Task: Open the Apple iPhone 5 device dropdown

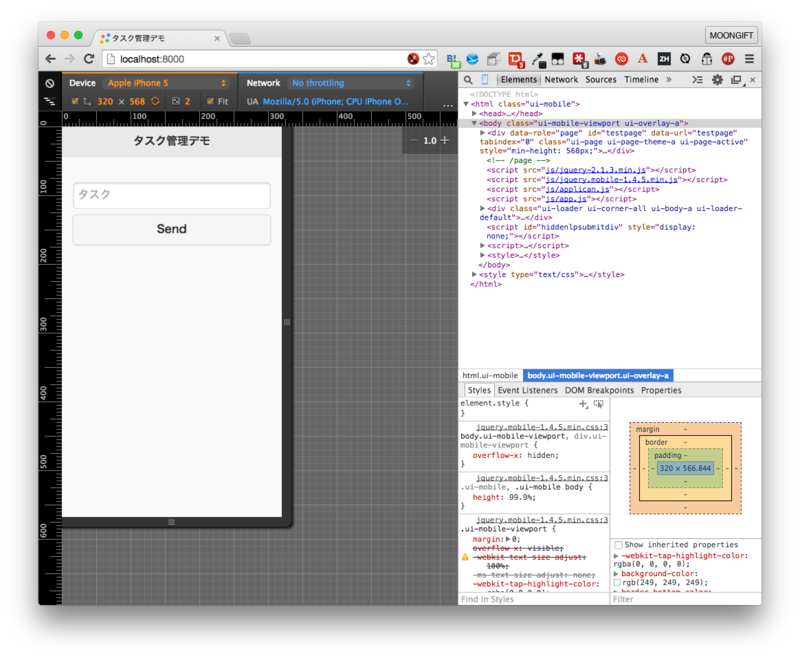Action: pos(165,83)
